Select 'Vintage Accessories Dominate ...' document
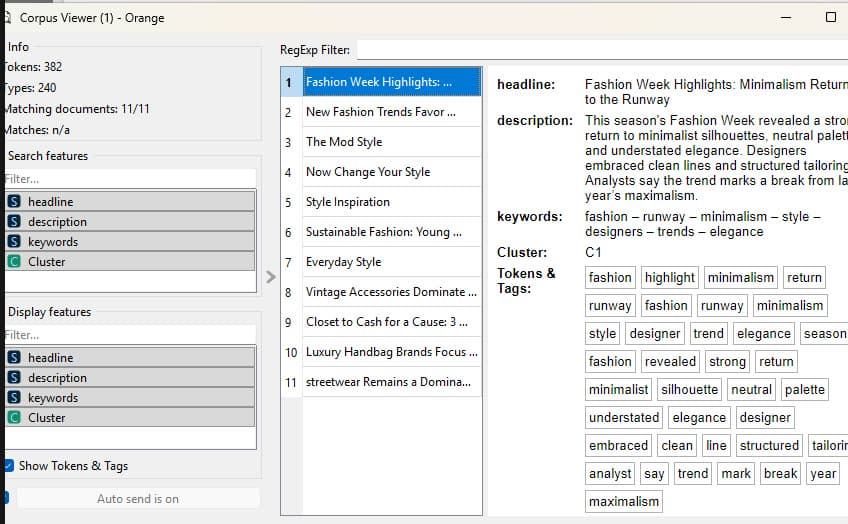848x524 pixels. pyautogui.click(x=391, y=292)
